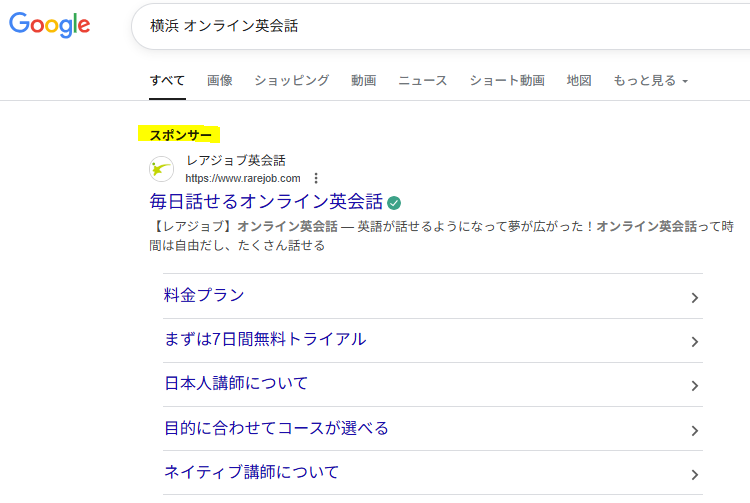Open the 料金プラン sitelink
This screenshot has width=750, height=503.
[204, 295]
